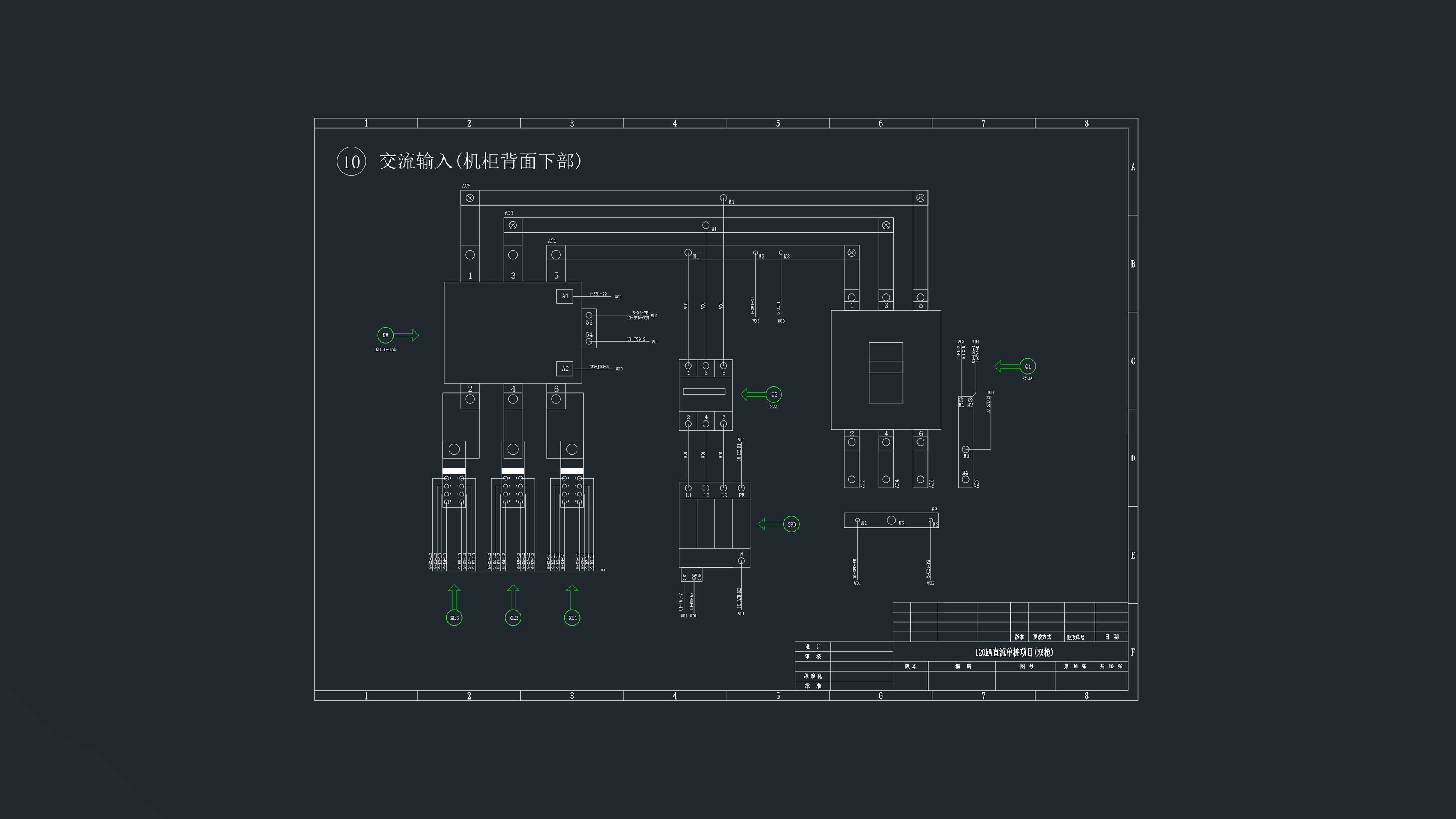Click the vertical ACN label
This screenshot has width=1456, height=819.
(x=977, y=484)
